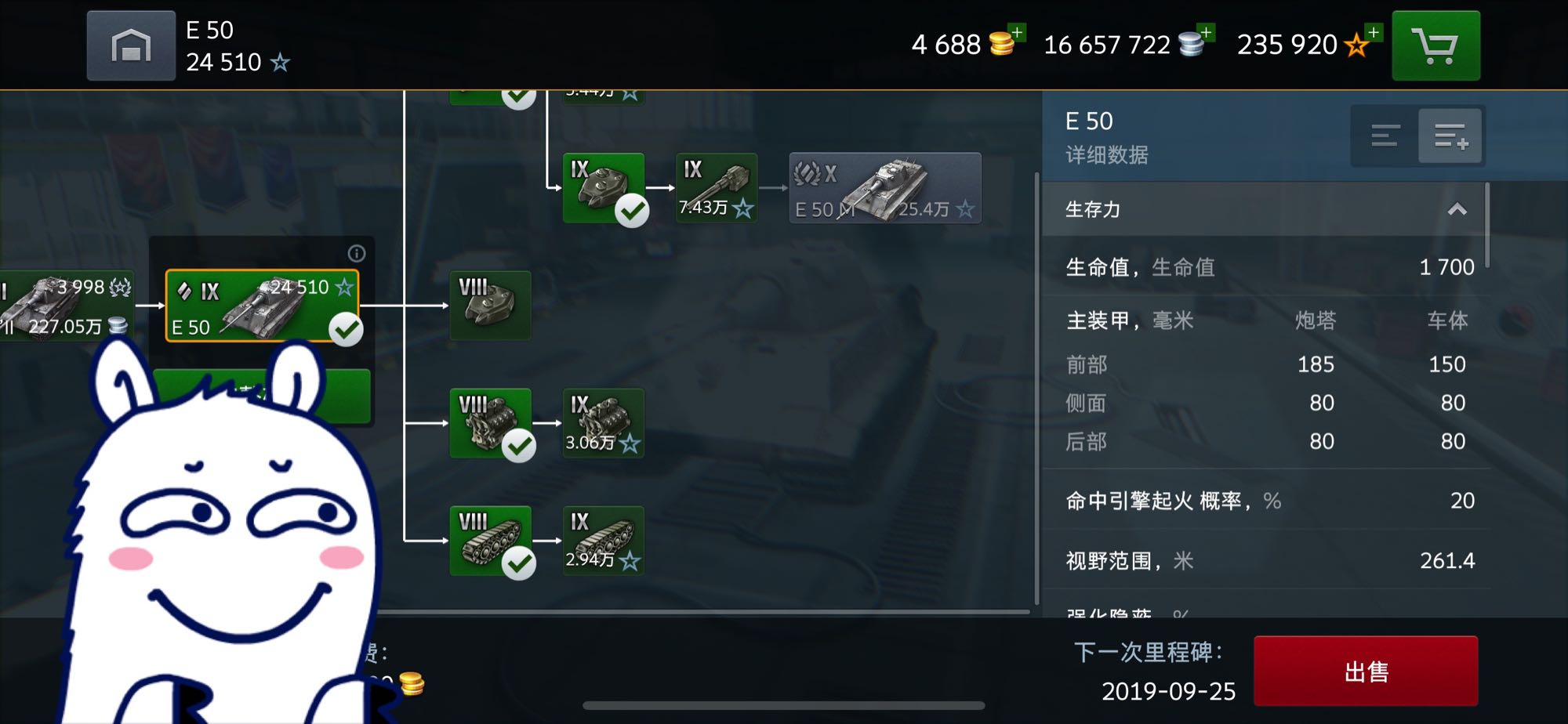
Task: Select the researched tier VIII engine module
Action: (x=491, y=423)
